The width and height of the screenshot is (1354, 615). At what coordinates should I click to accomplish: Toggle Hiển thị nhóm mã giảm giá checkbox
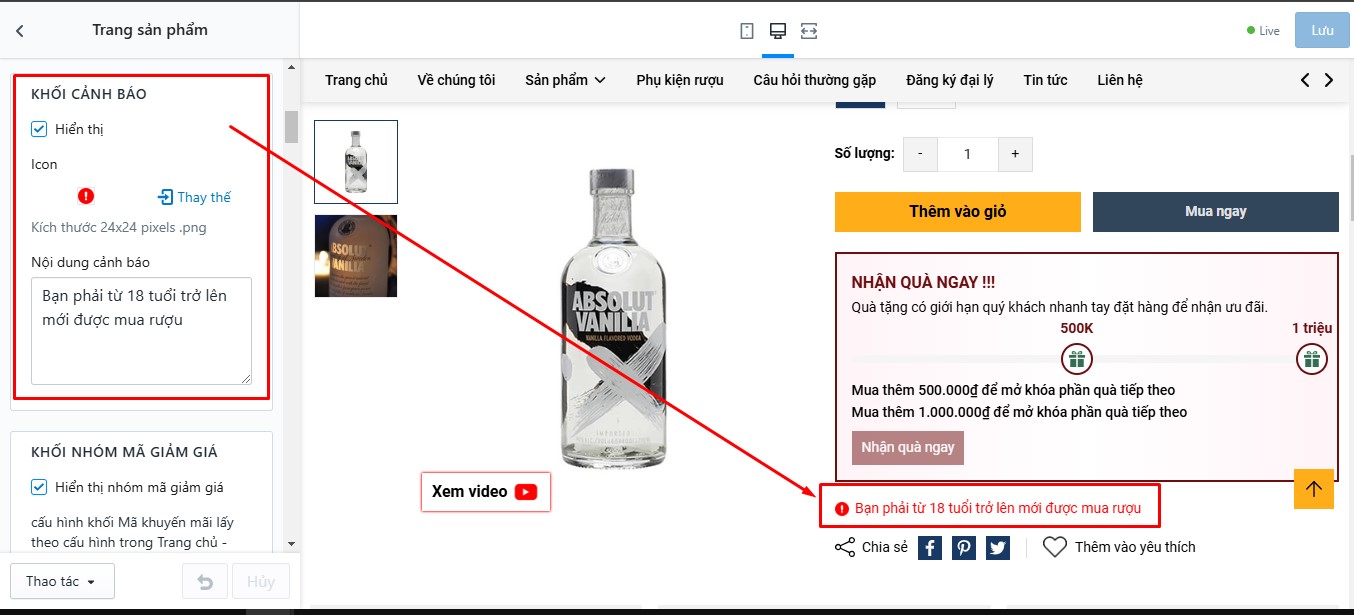39,487
